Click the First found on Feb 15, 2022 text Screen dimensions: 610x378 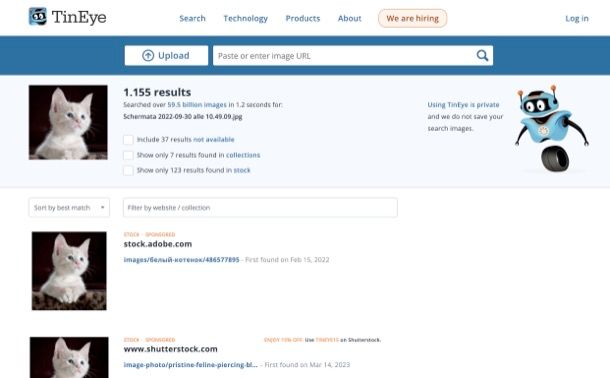pos(287,260)
